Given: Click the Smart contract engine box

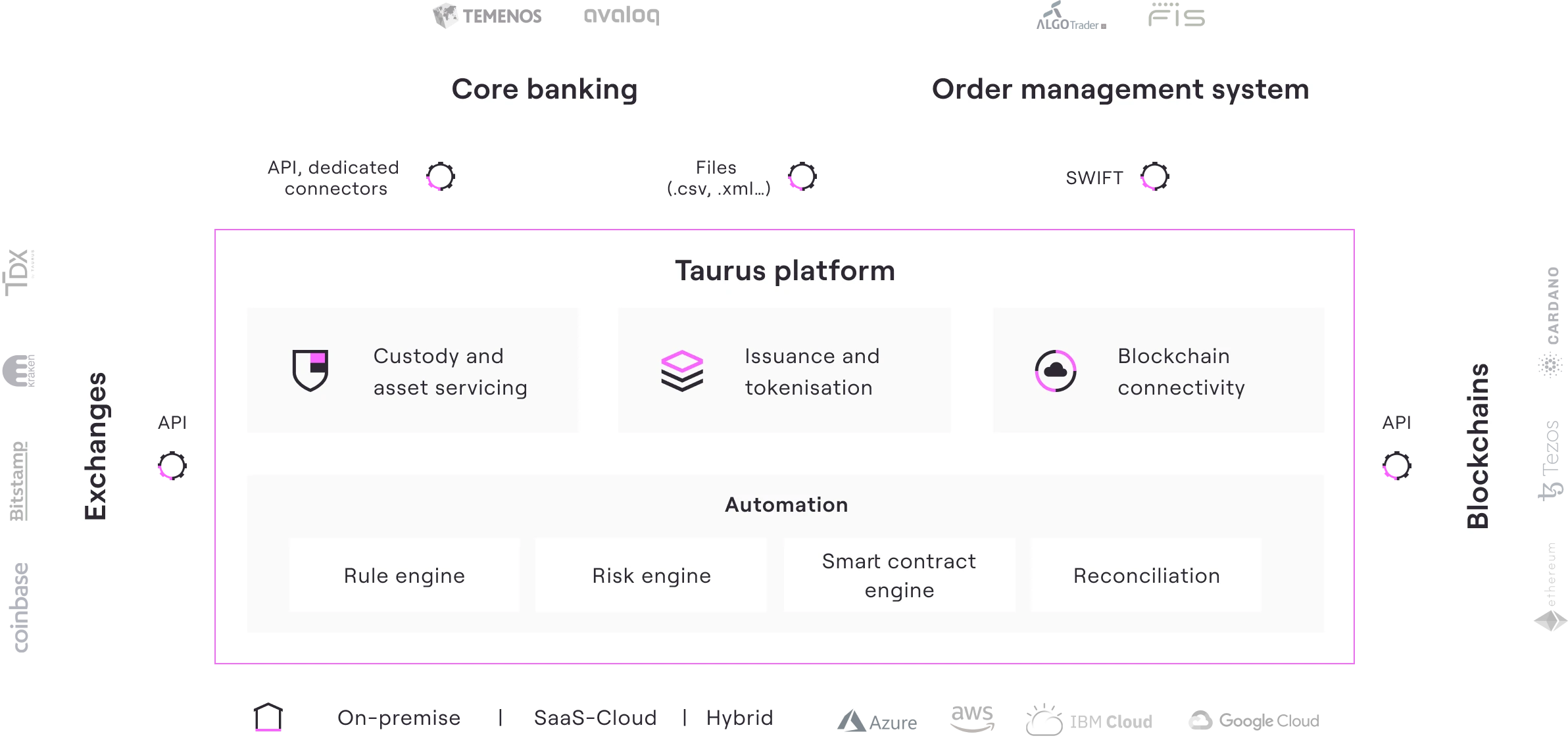Looking at the screenshot, I should tap(899, 576).
